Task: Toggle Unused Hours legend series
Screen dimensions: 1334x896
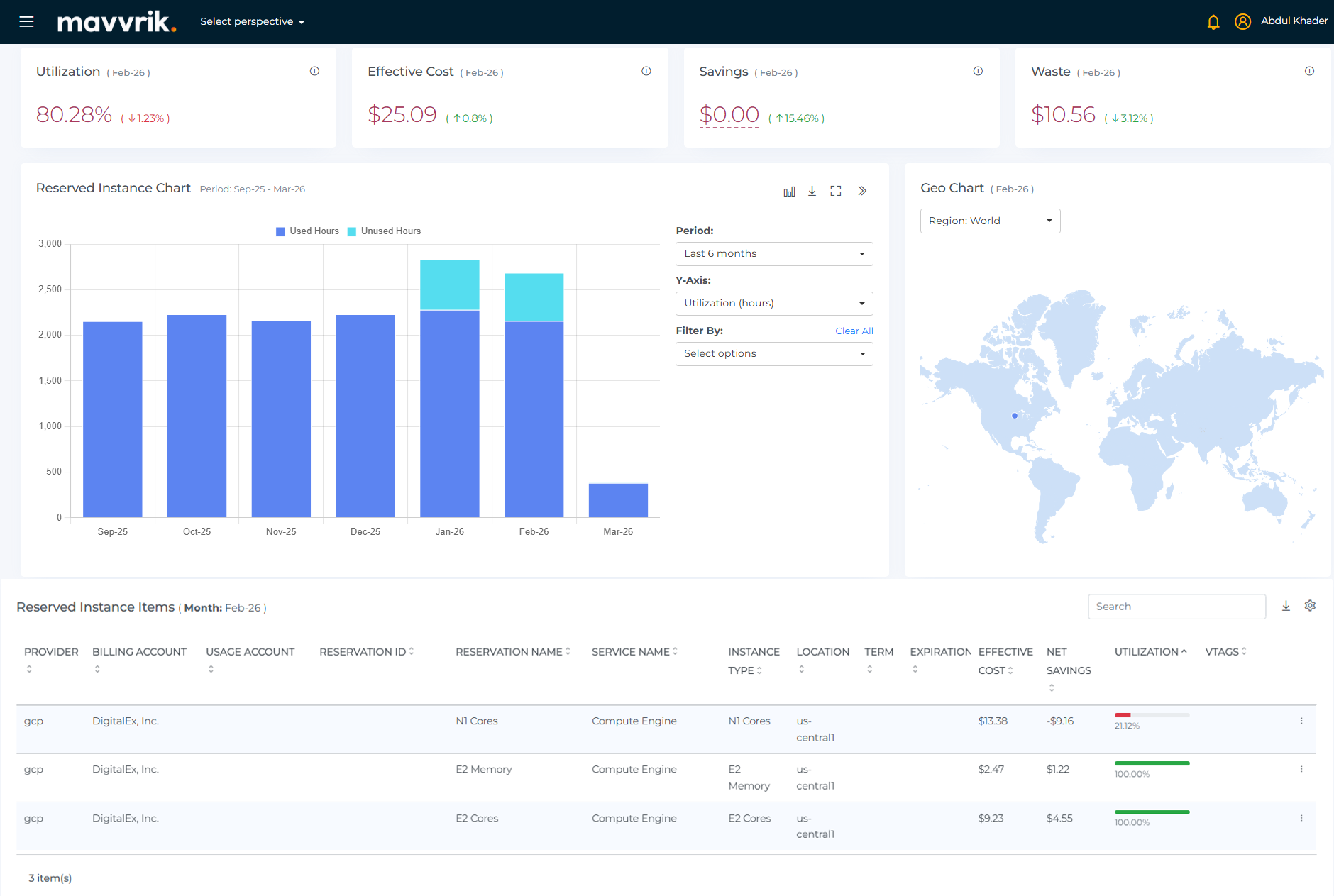Action: pos(384,231)
